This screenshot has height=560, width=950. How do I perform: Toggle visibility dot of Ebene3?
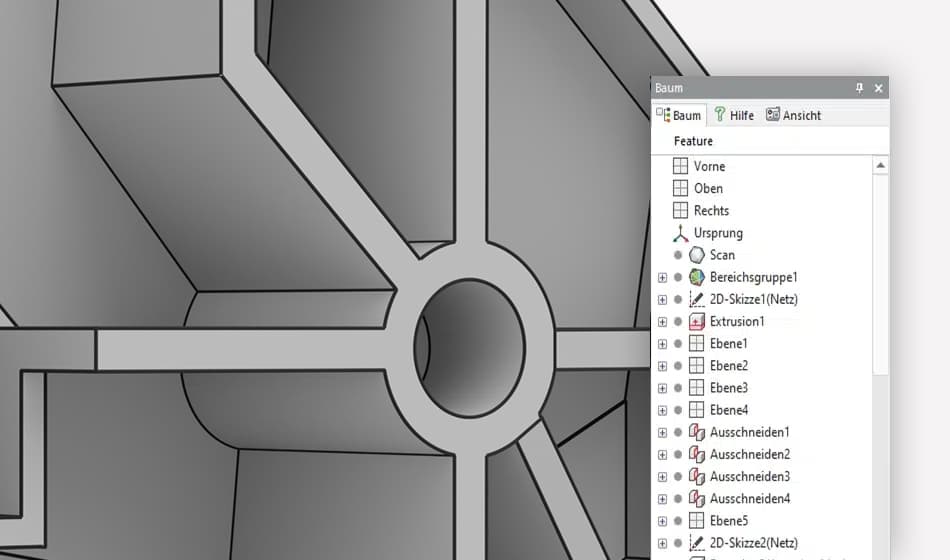(678, 388)
